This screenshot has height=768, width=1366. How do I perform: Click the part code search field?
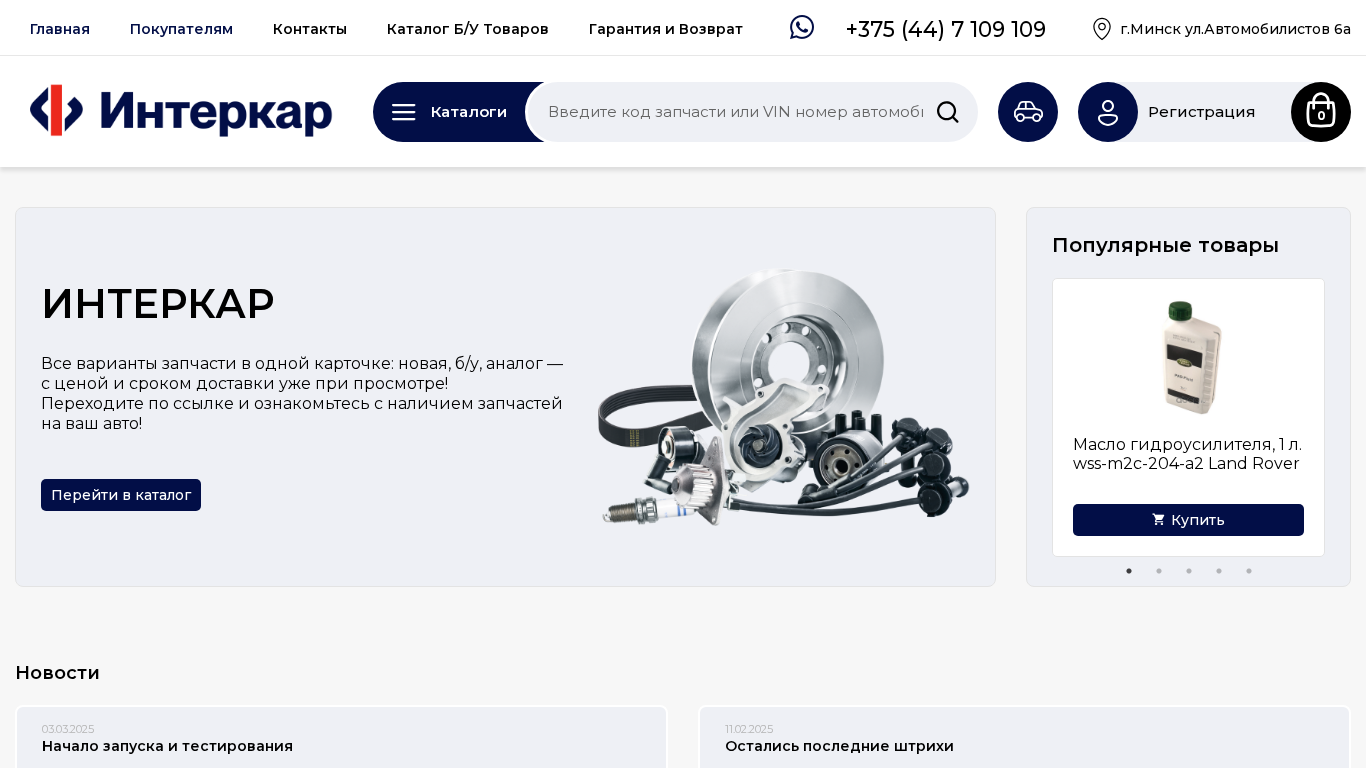pyautogui.click(x=735, y=112)
